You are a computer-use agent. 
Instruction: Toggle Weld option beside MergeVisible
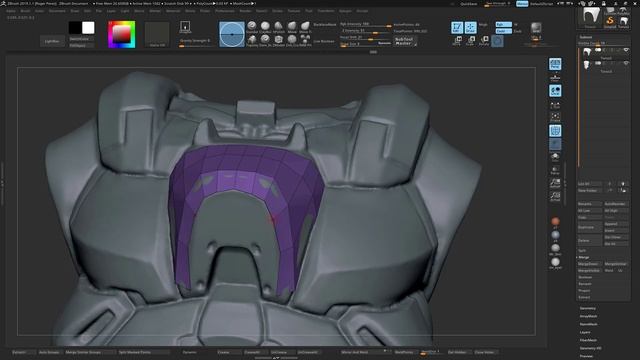click(x=609, y=270)
